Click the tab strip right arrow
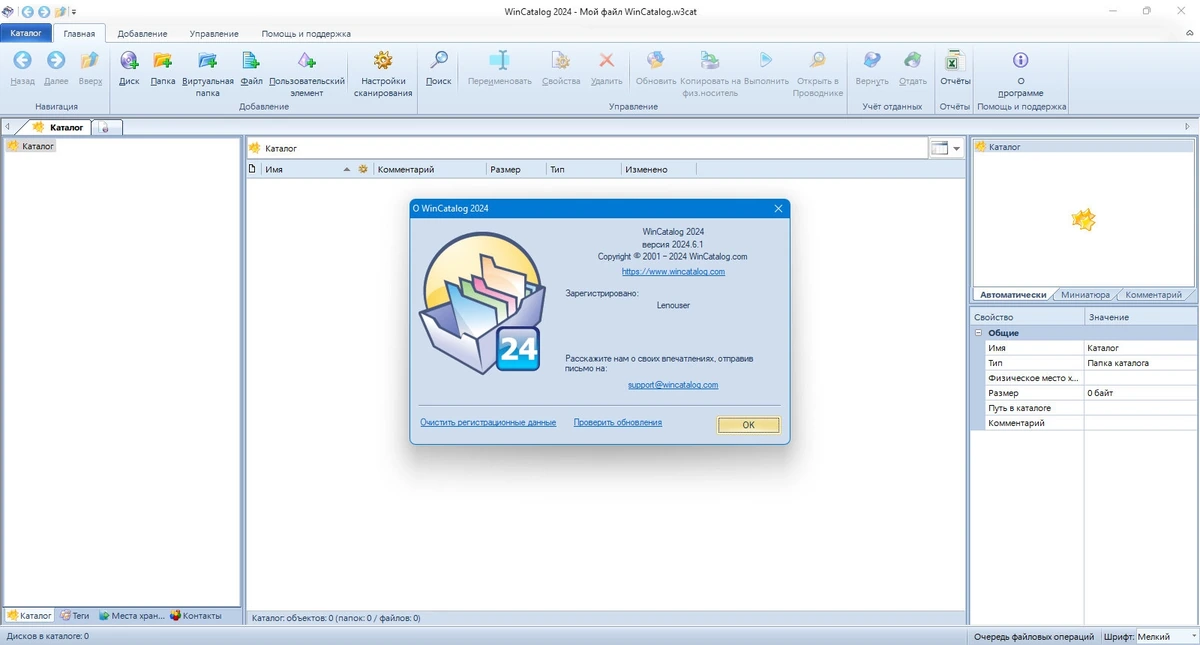 pyautogui.click(x=1188, y=127)
